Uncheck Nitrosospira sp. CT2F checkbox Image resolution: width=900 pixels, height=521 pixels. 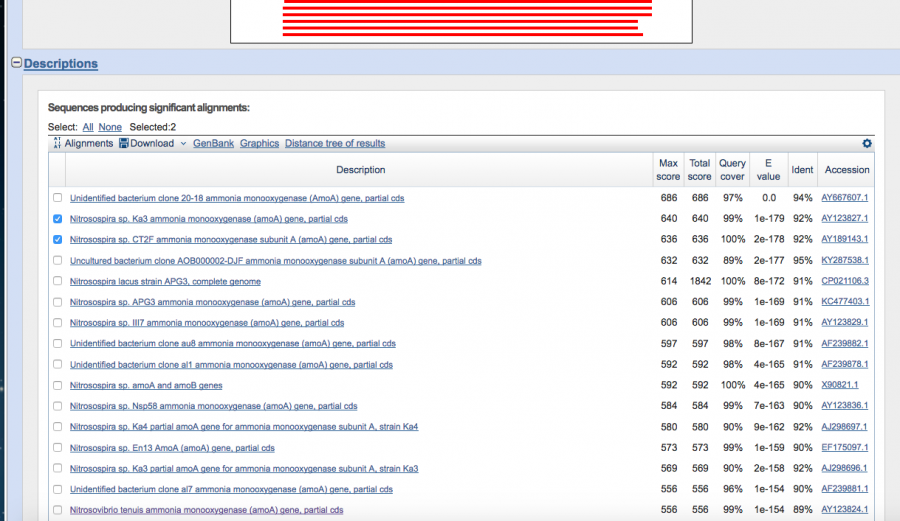coord(57,239)
